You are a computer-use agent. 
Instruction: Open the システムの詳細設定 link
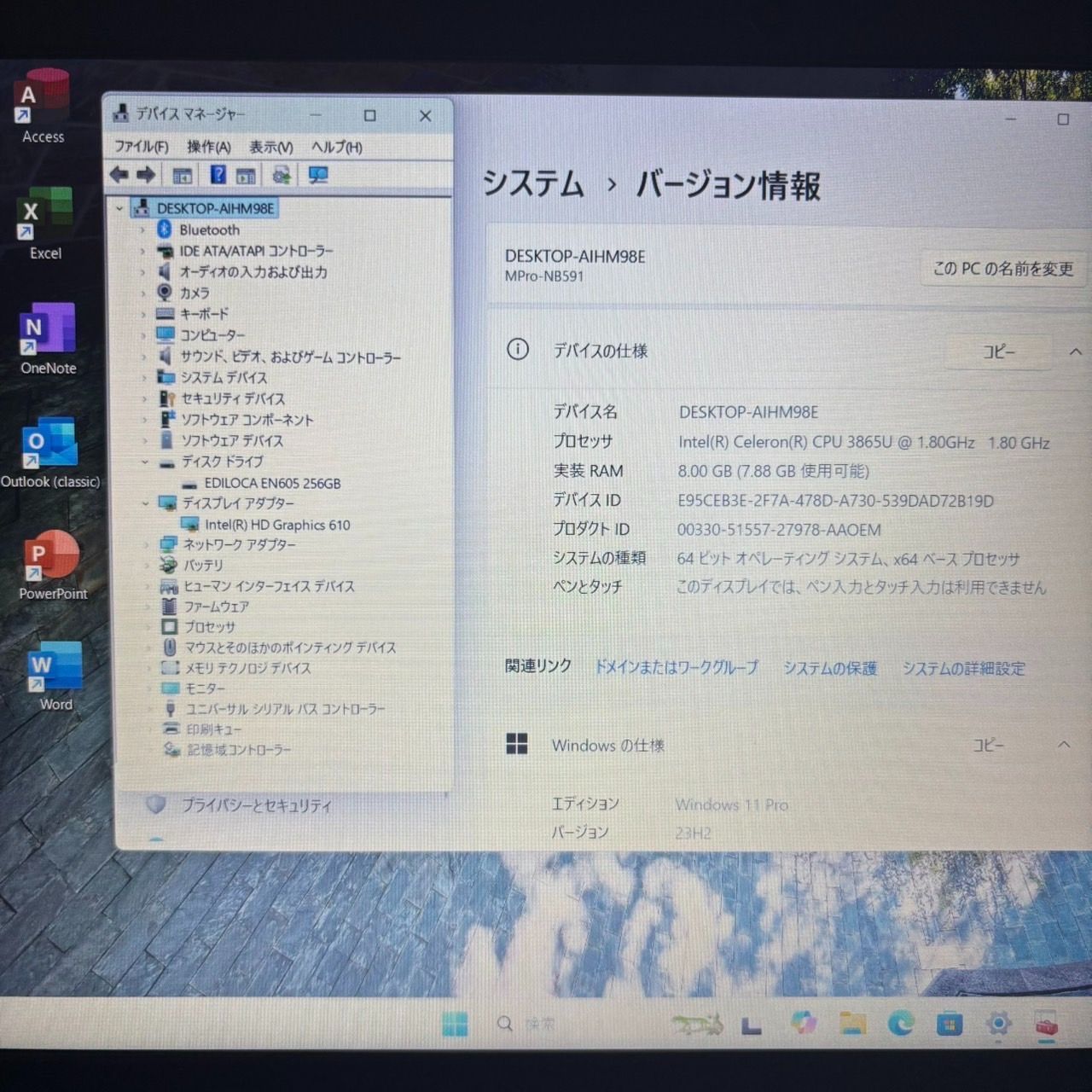coord(964,669)
